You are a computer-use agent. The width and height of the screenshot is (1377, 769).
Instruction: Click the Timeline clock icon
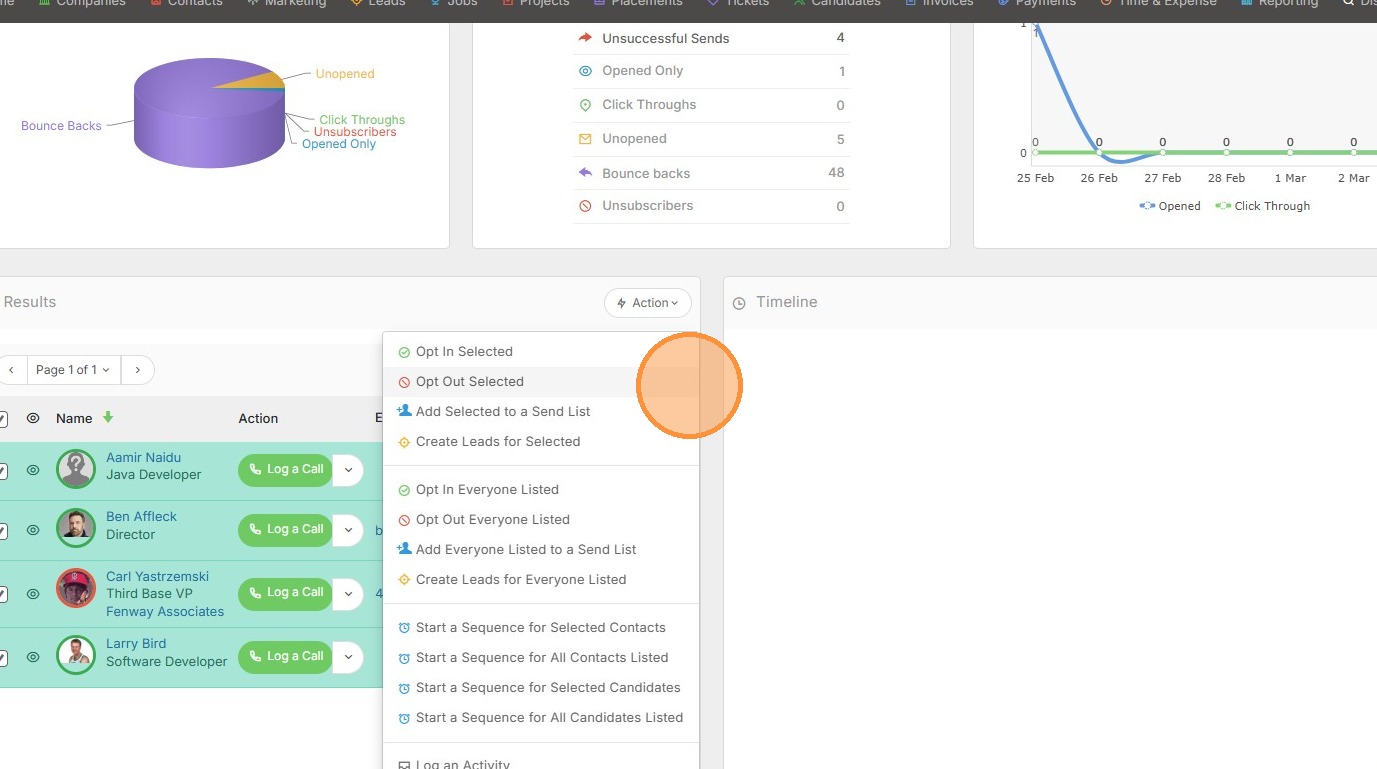click(x=739, y=303)
